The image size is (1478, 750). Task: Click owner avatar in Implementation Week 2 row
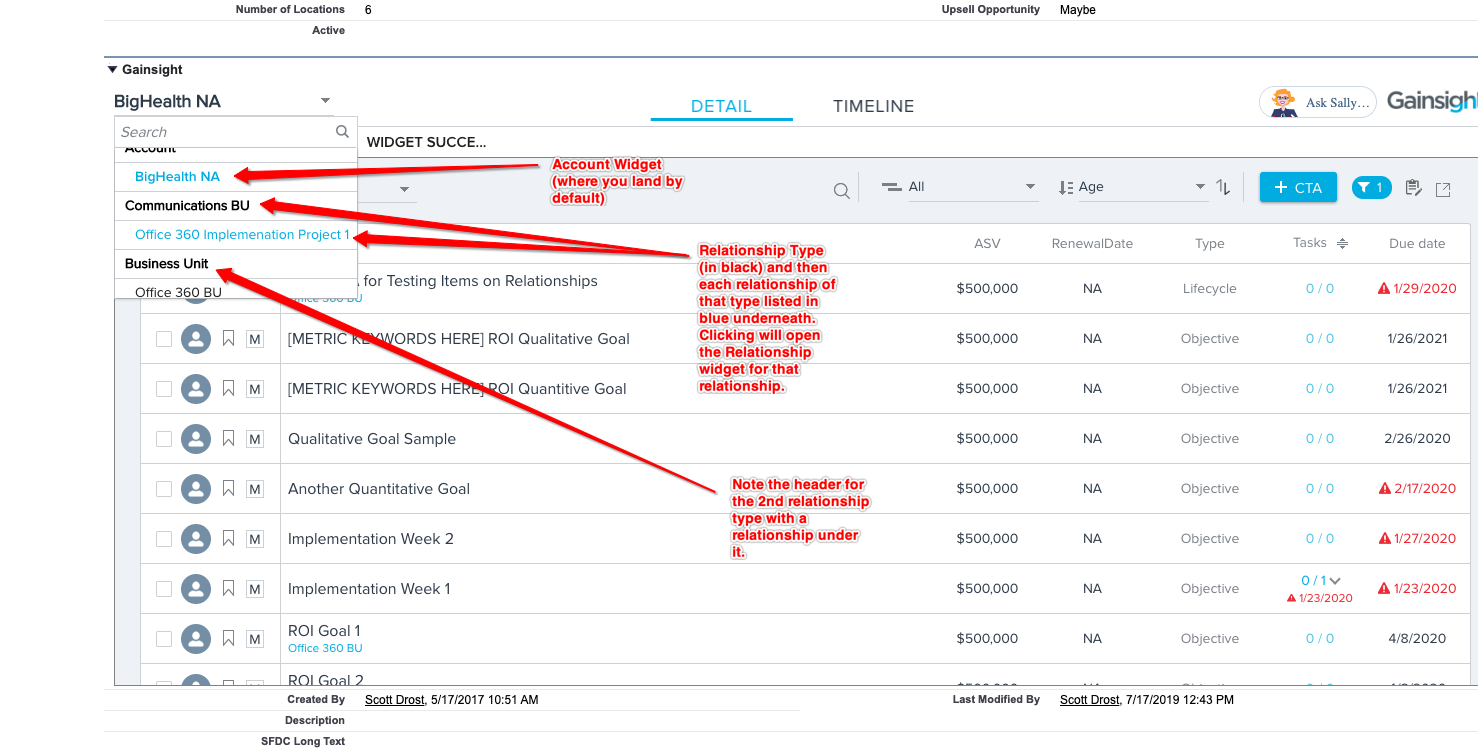tap(196, 539)
